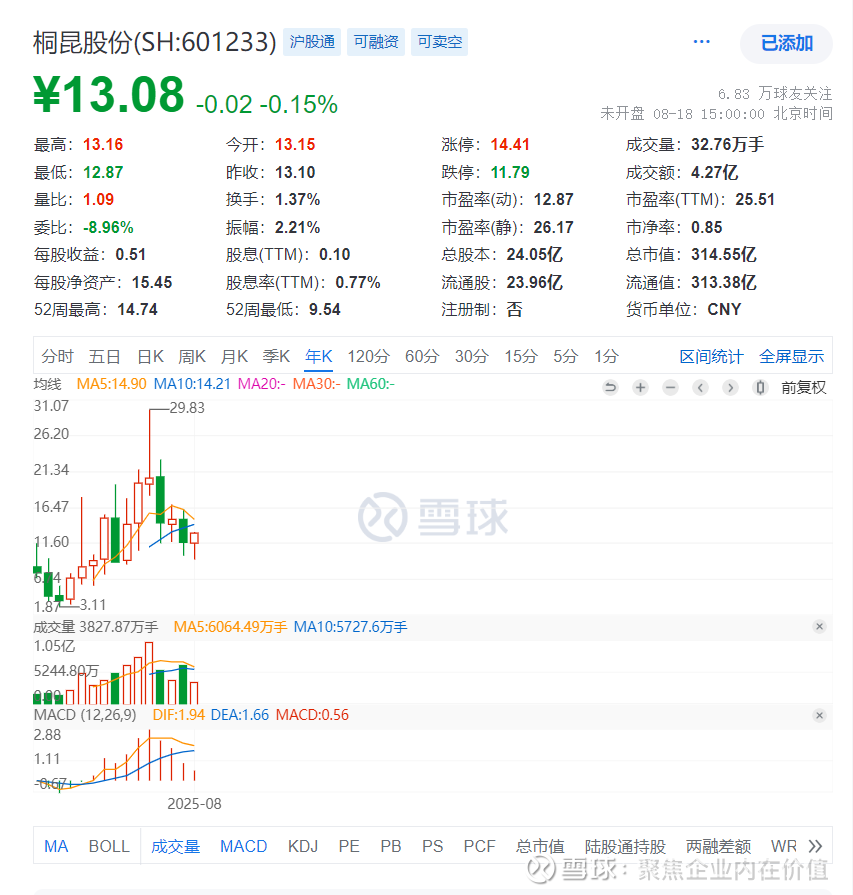853x895 pixels.
Task: Enable the PS indicator
Action: pyautogui.click(x=433, y=846)
